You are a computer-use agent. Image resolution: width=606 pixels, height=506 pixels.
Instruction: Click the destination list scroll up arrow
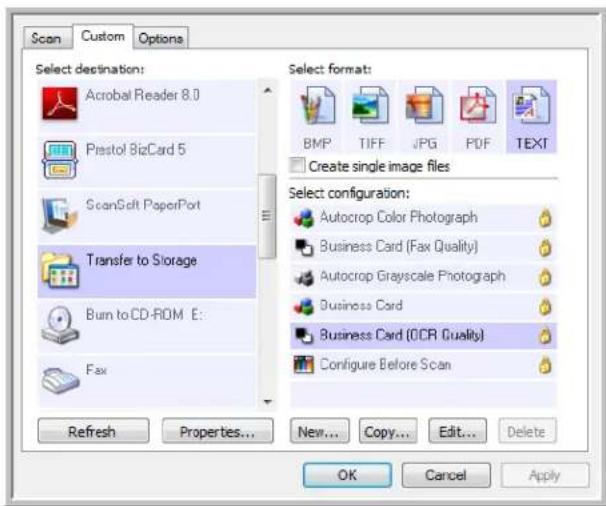267,90
